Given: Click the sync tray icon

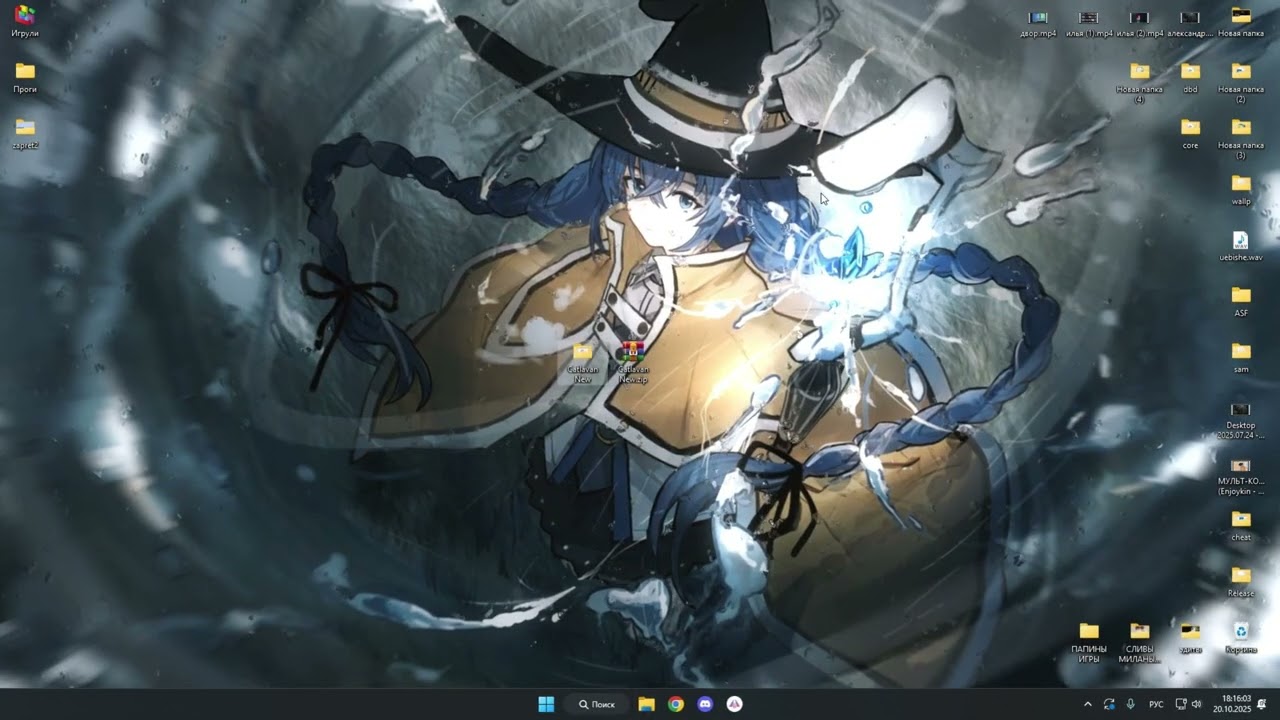Looking at the screenshot, I should coord(1109,704).
